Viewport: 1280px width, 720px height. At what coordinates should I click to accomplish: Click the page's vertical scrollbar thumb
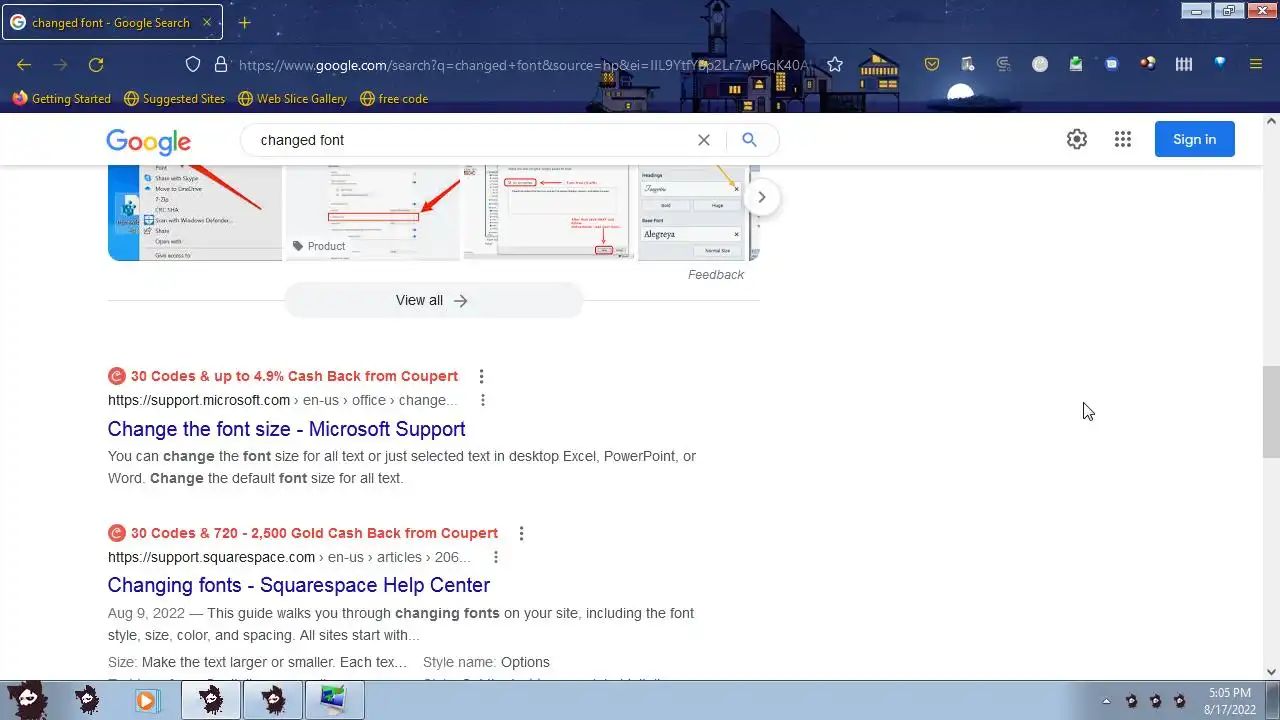(x=1271, y=411)
